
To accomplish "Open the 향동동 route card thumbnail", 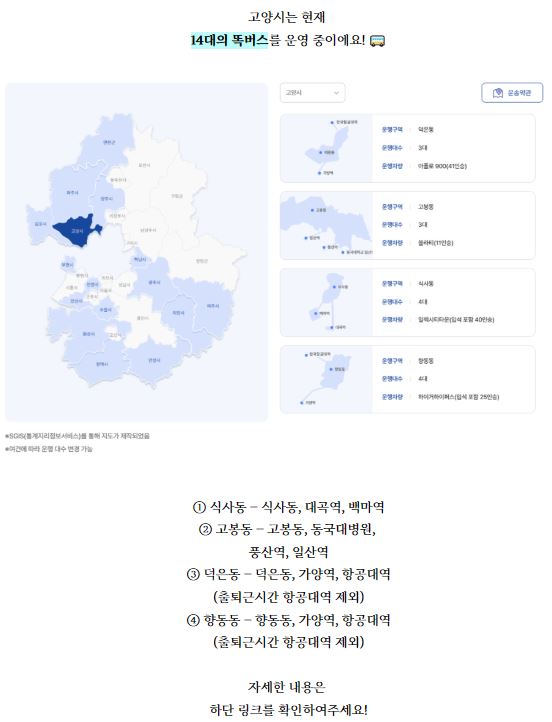I will (326, 379).
